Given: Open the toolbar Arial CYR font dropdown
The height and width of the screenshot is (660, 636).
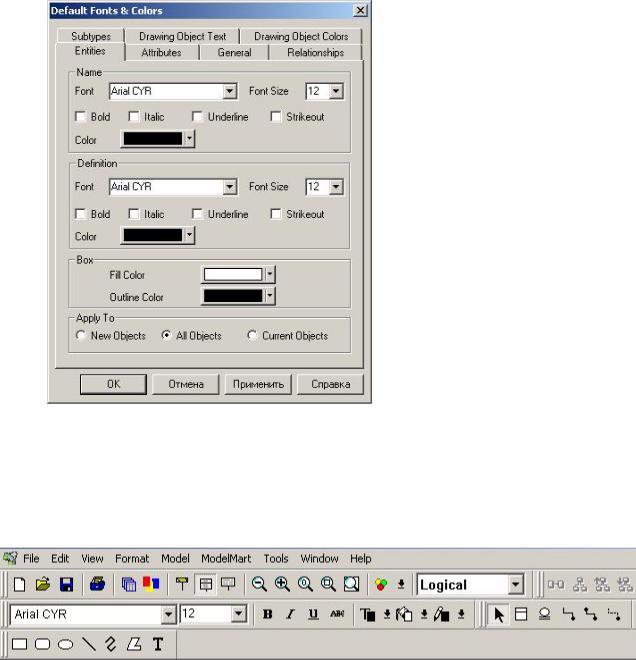Looking at the screenshot, I should point(168,615).
